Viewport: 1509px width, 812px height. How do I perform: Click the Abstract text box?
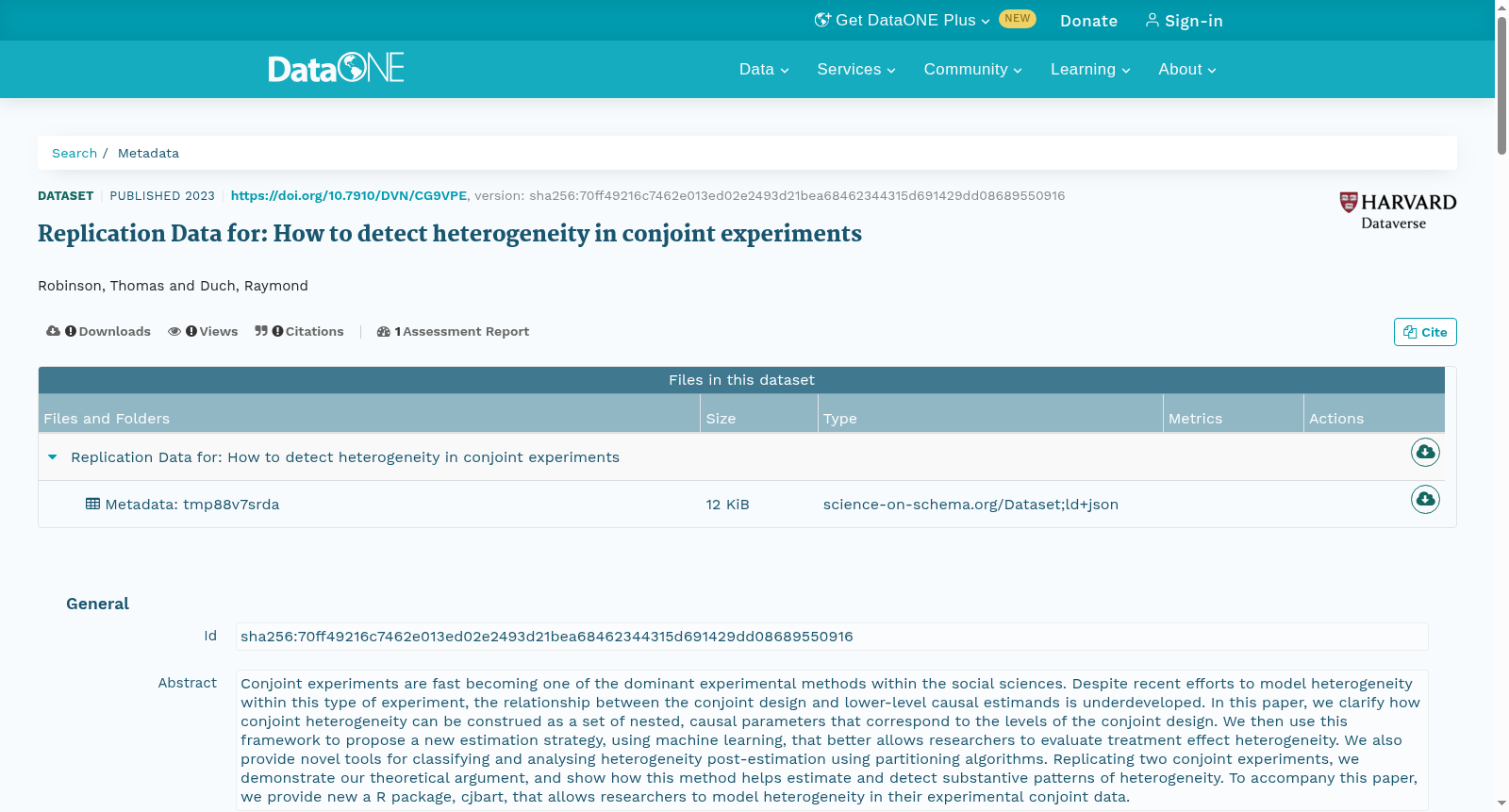(x=832, y=740)
